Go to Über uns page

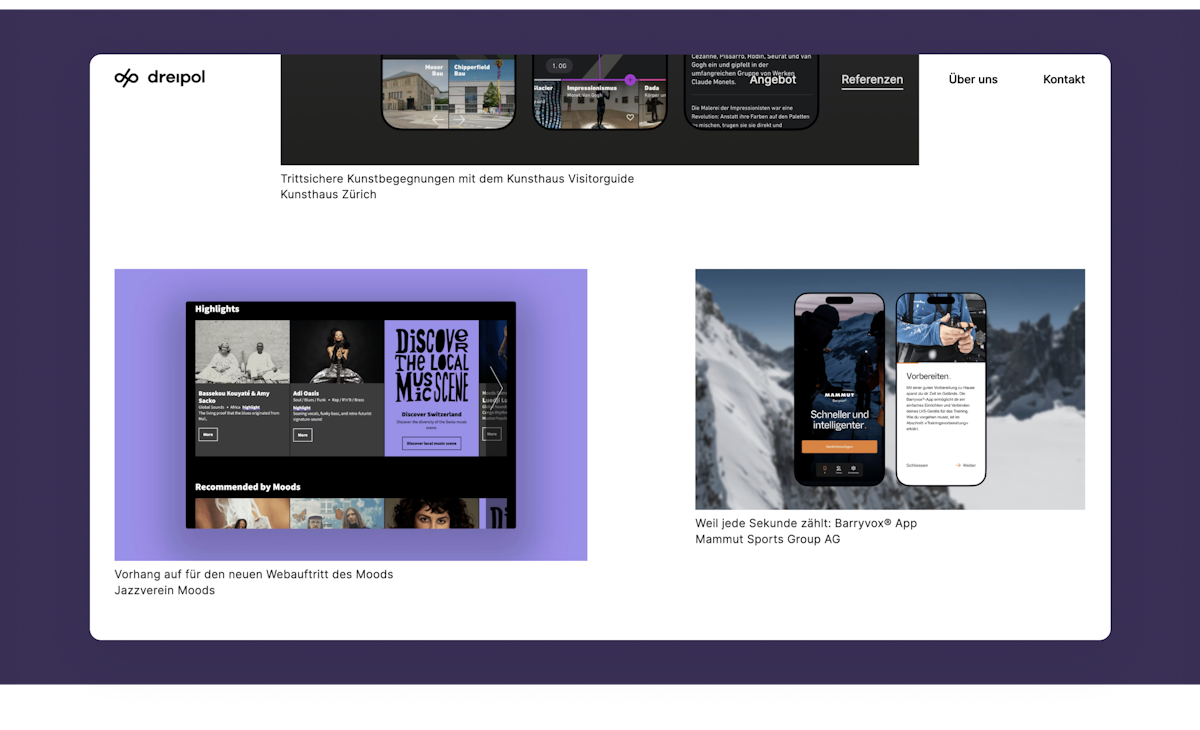point(973,79)
